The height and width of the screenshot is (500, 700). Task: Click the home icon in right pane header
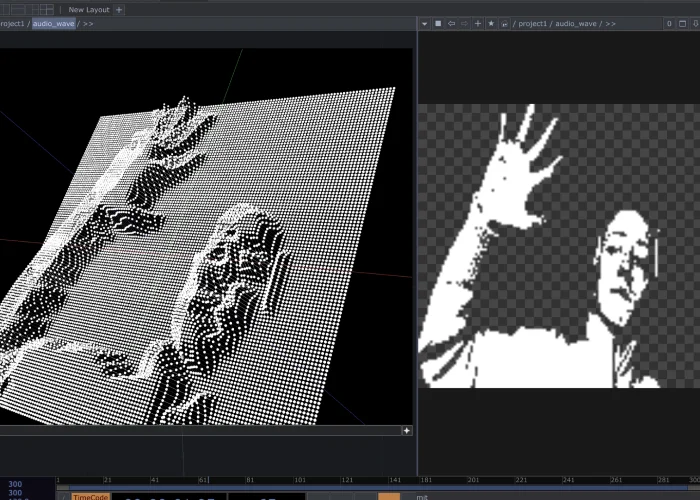(504, 24)
